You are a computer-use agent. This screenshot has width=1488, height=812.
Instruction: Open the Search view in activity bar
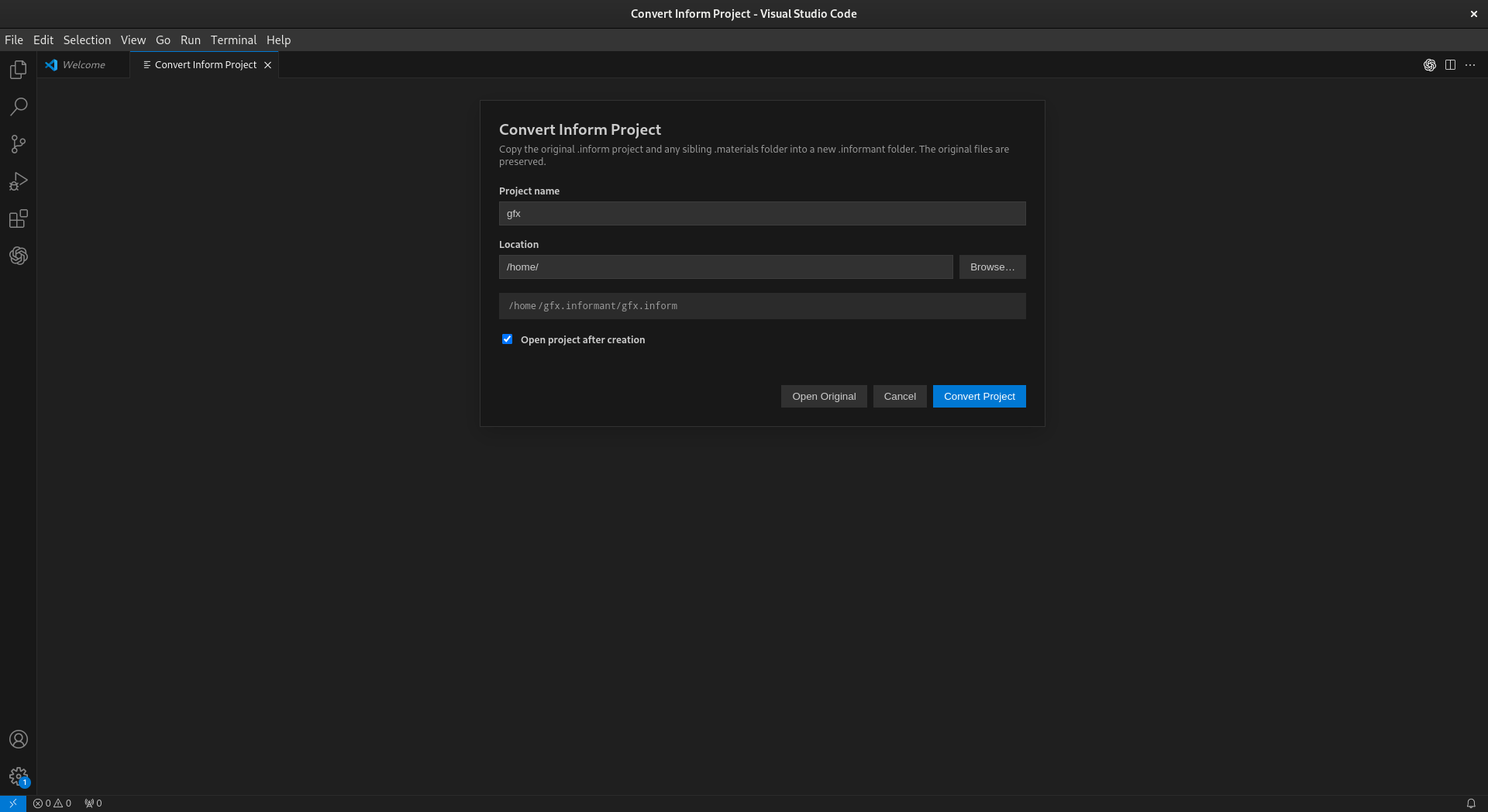pos(19,107)
